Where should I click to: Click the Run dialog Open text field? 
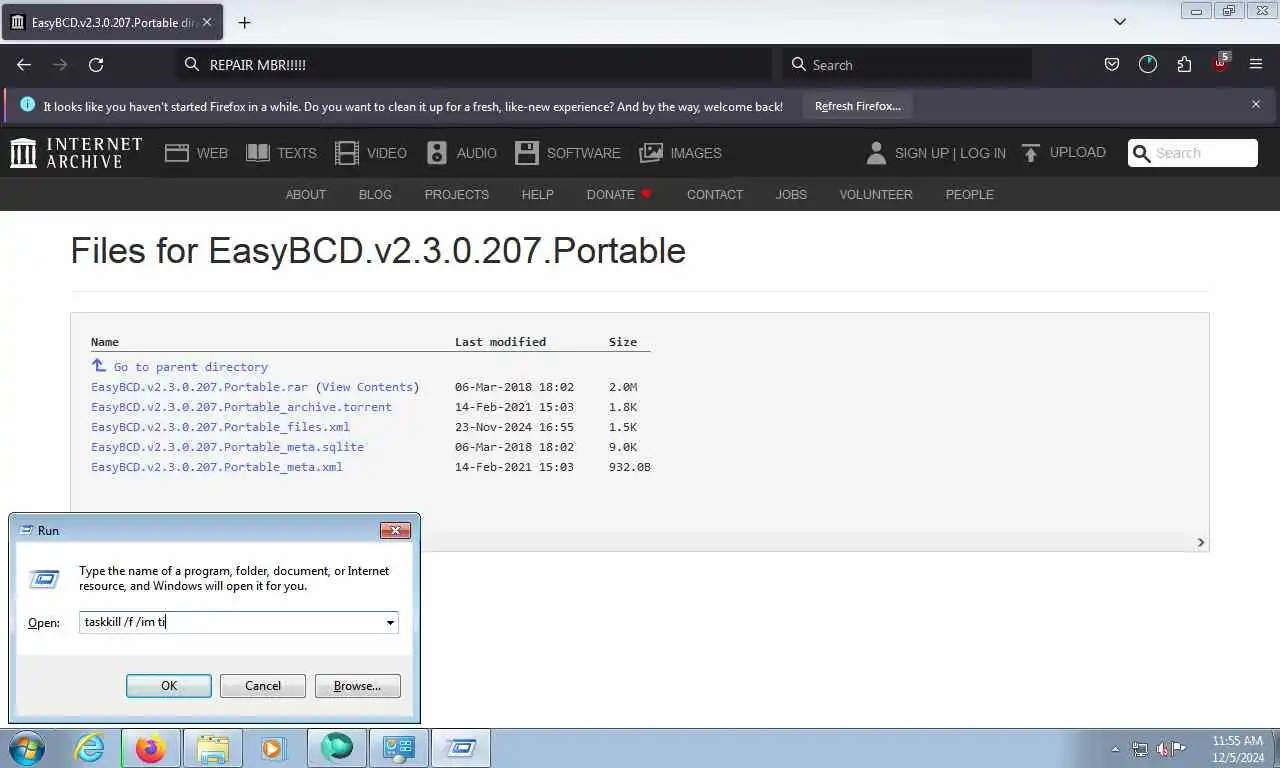pos(231,622)
